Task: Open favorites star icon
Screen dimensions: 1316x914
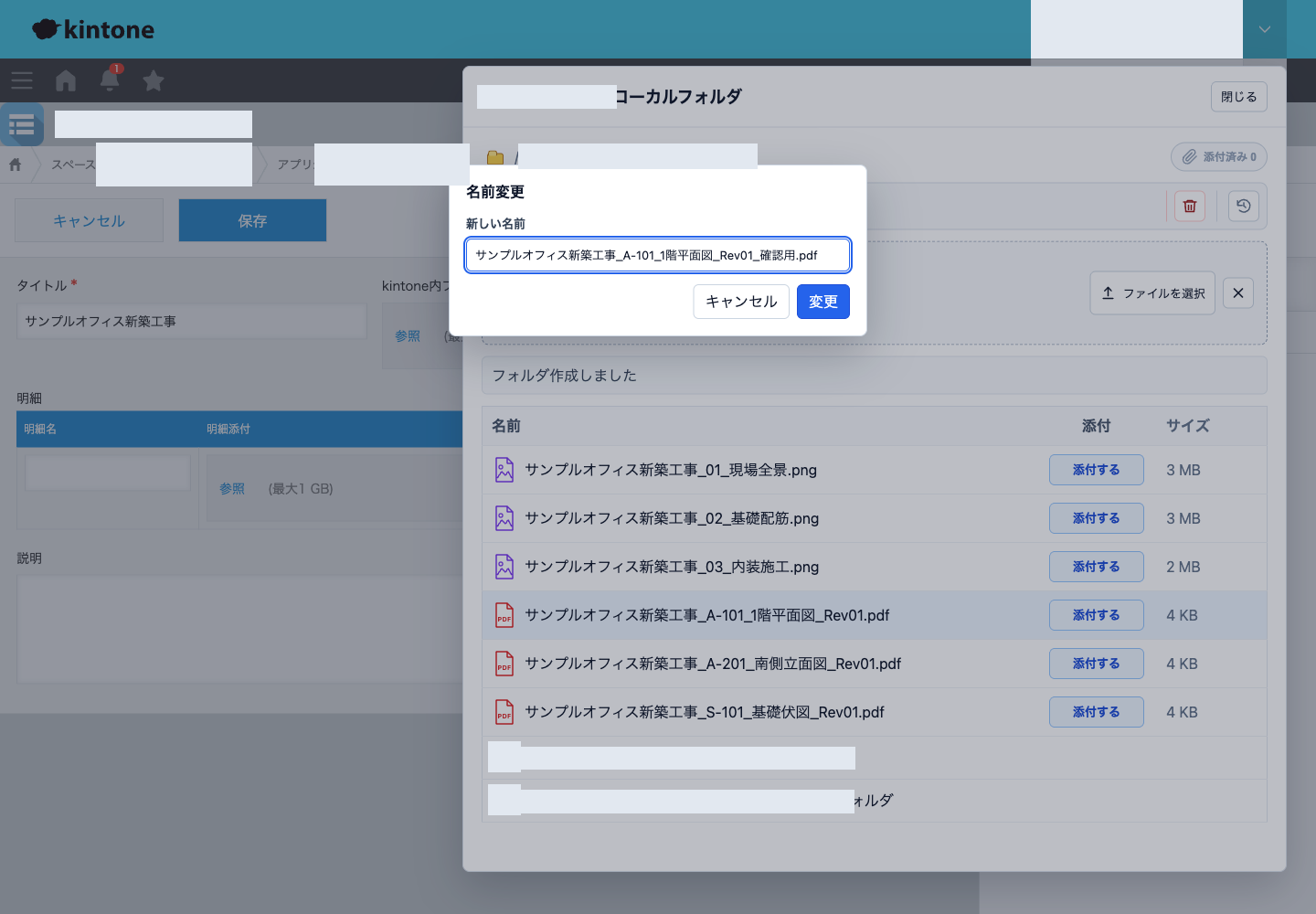Action: pos(154,80)
